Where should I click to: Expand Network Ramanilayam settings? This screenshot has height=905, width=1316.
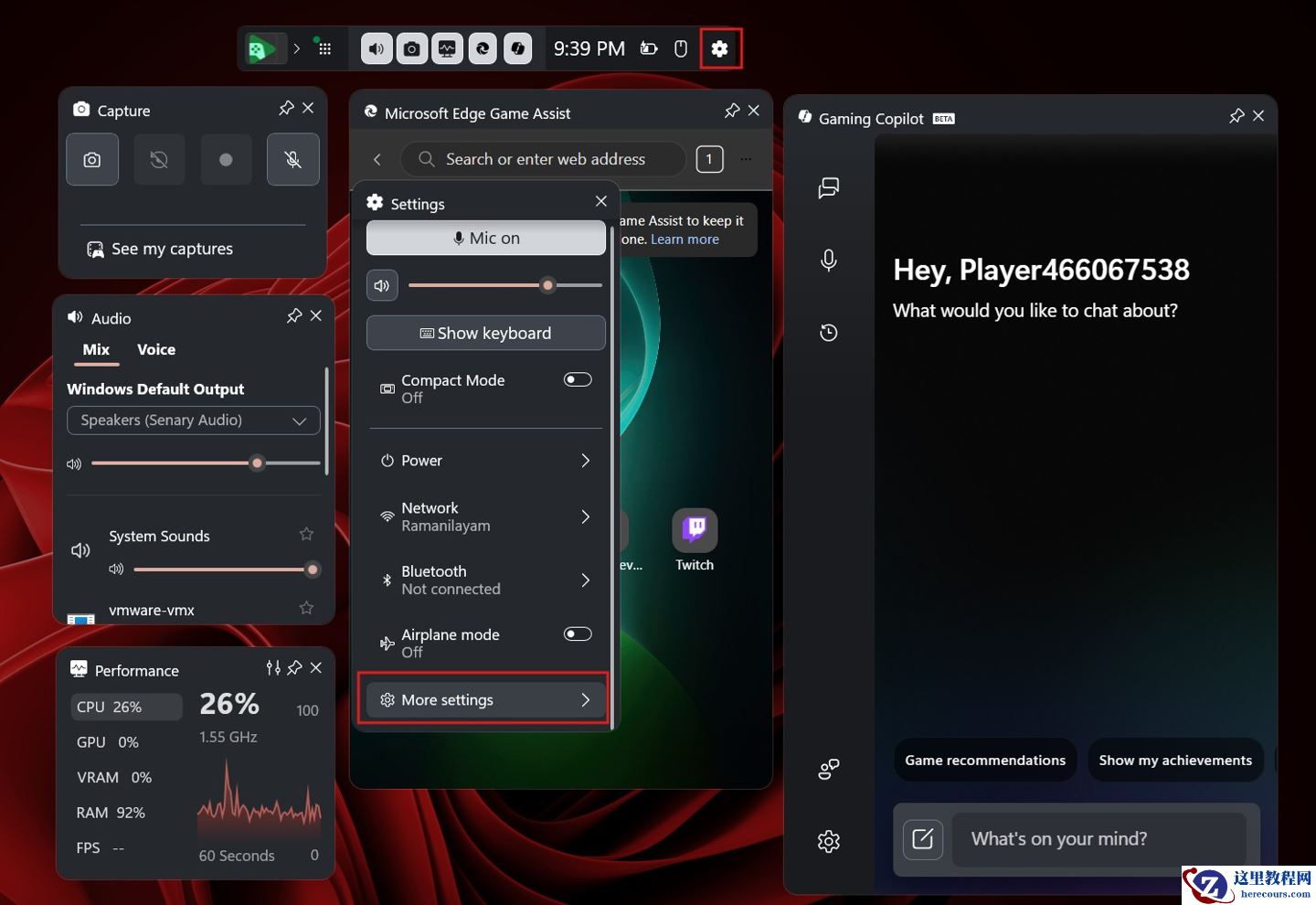[486, 516]
